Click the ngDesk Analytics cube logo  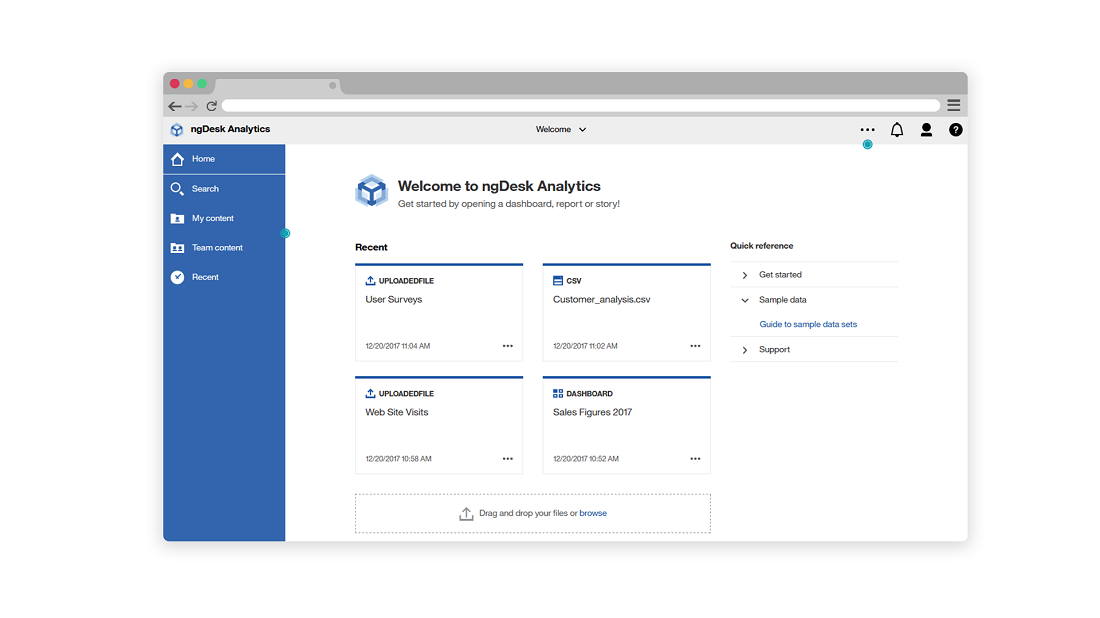point(177,130)
